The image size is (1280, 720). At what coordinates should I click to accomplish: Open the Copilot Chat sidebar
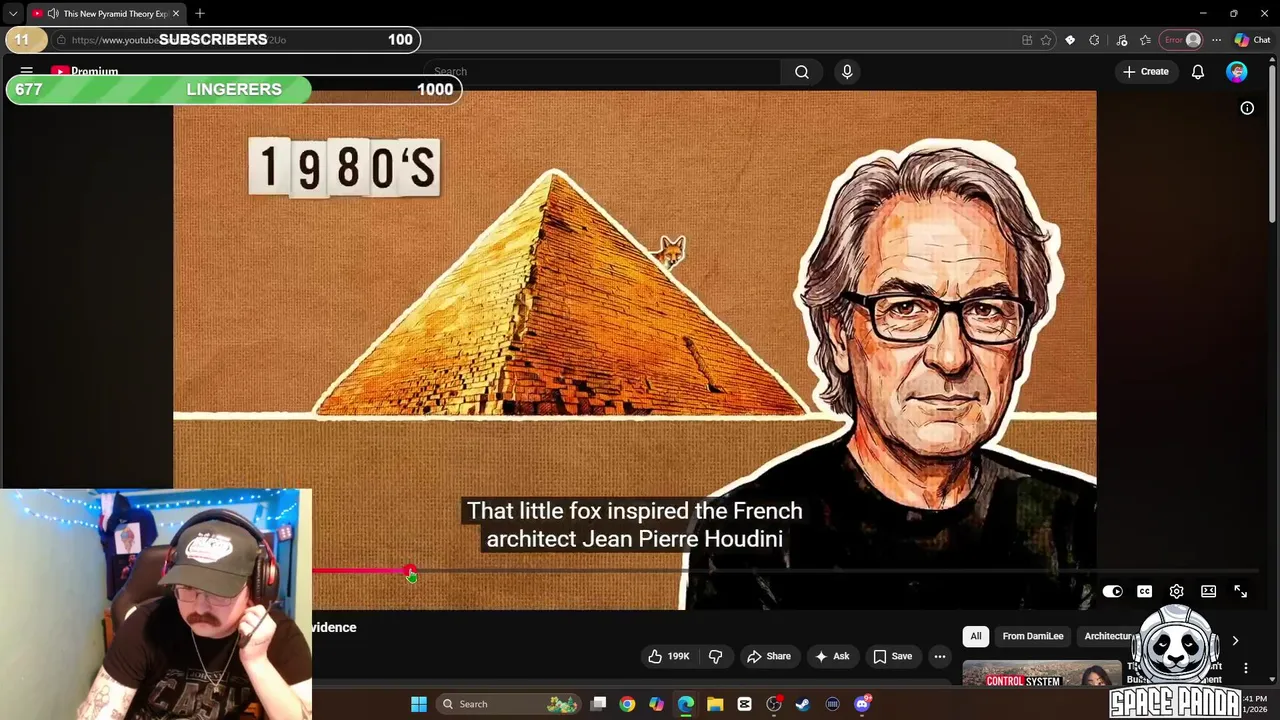1252,40
